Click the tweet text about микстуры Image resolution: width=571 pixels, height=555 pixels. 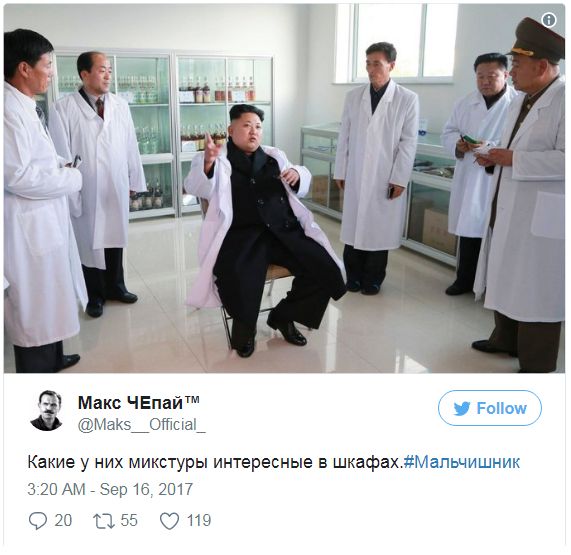click(x=215, y=462)
